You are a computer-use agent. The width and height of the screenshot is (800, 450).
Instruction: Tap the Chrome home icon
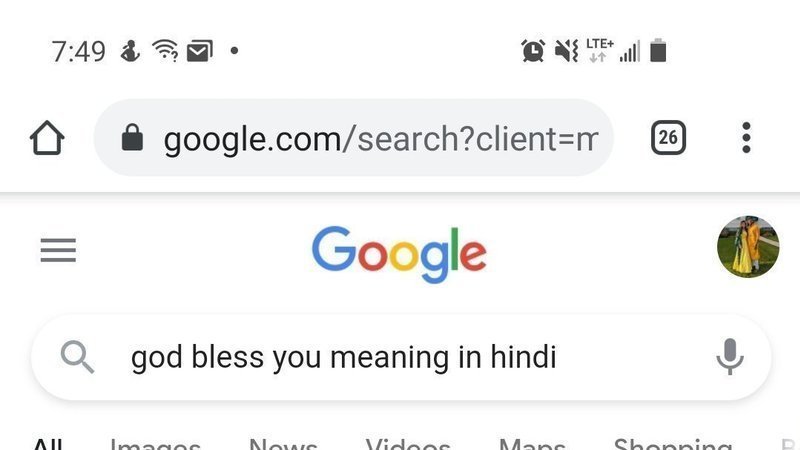tap(47, 138)
